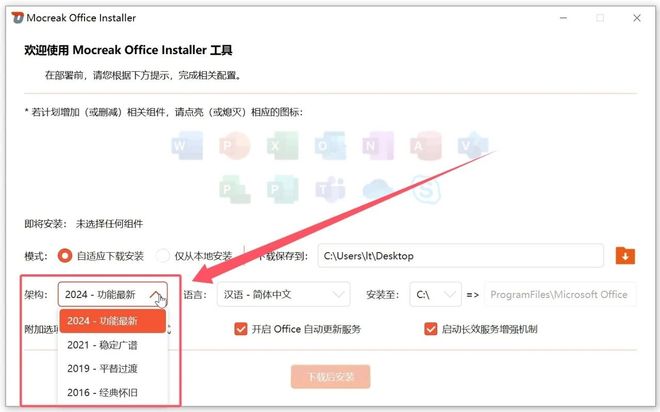Toggle 启动长效服务增强机制 checkbox
This screenshot has width=660, height=412.
[x=431, y=329]
